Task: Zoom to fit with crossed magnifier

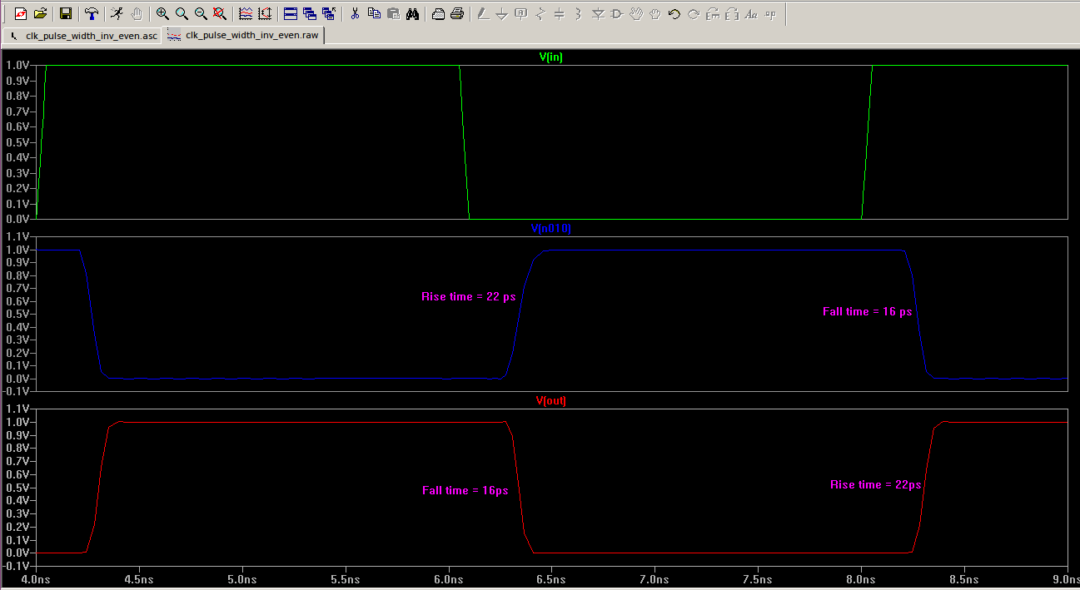Action: (220, 14)
